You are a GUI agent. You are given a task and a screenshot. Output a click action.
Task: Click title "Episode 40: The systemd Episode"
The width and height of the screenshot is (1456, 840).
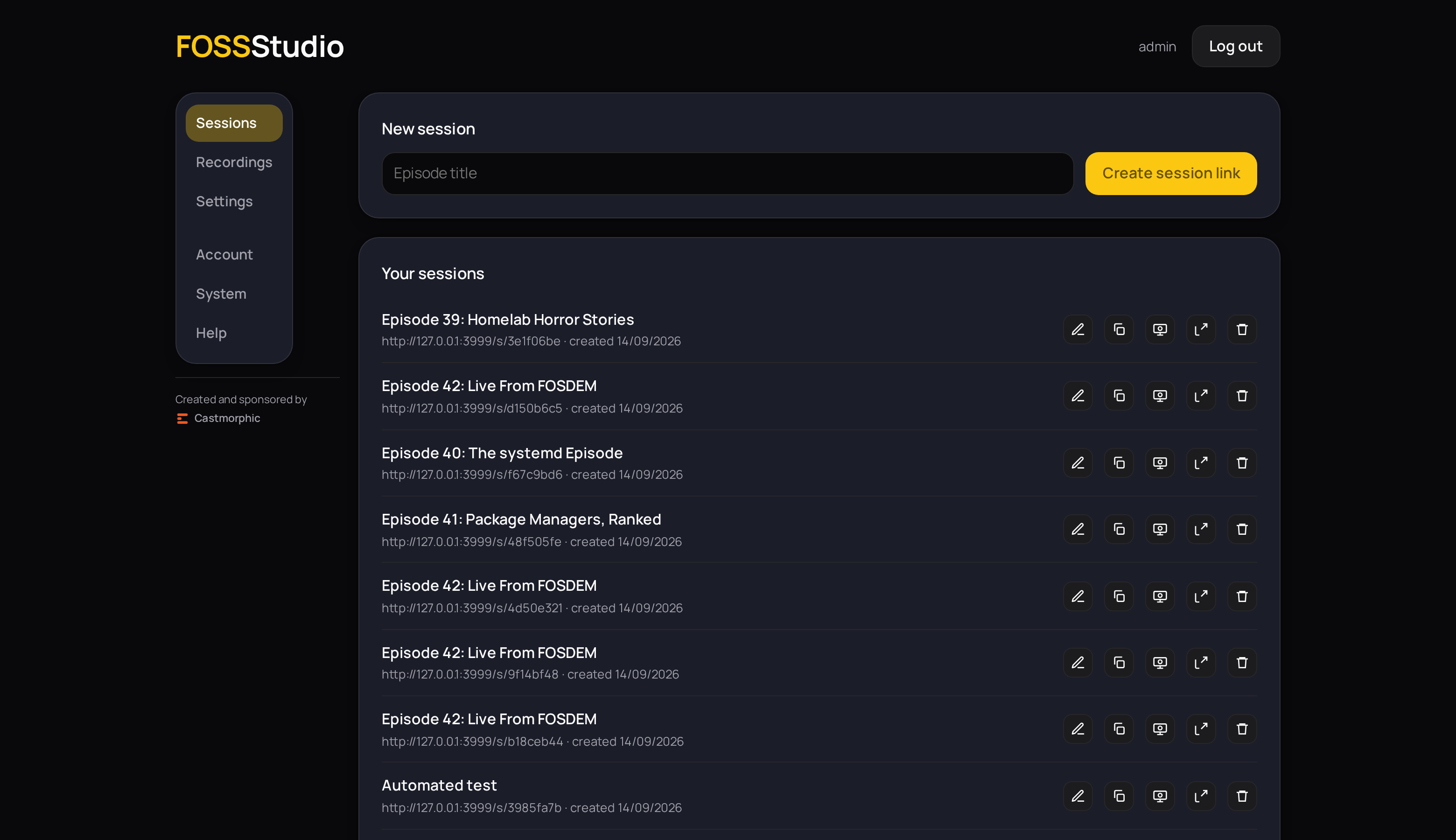(502, 453)
